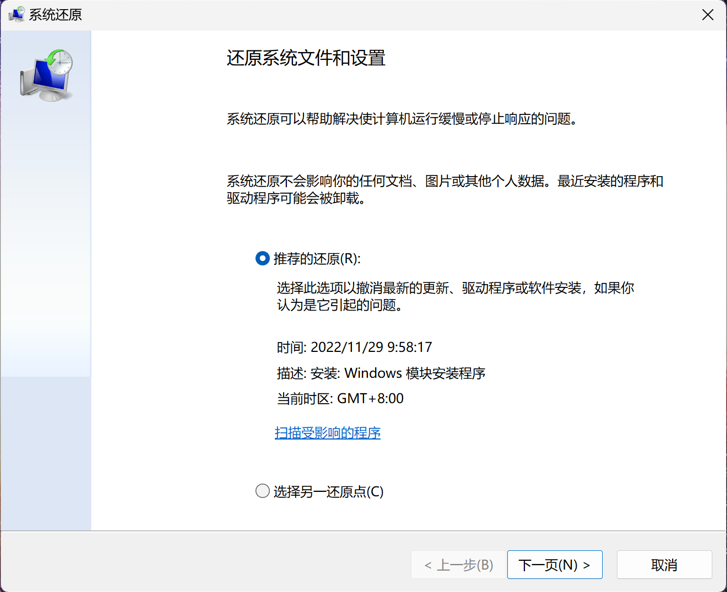Click the text 当前时区: GMT+8:00
Viewport: 727px width, 592px height.
340,398
